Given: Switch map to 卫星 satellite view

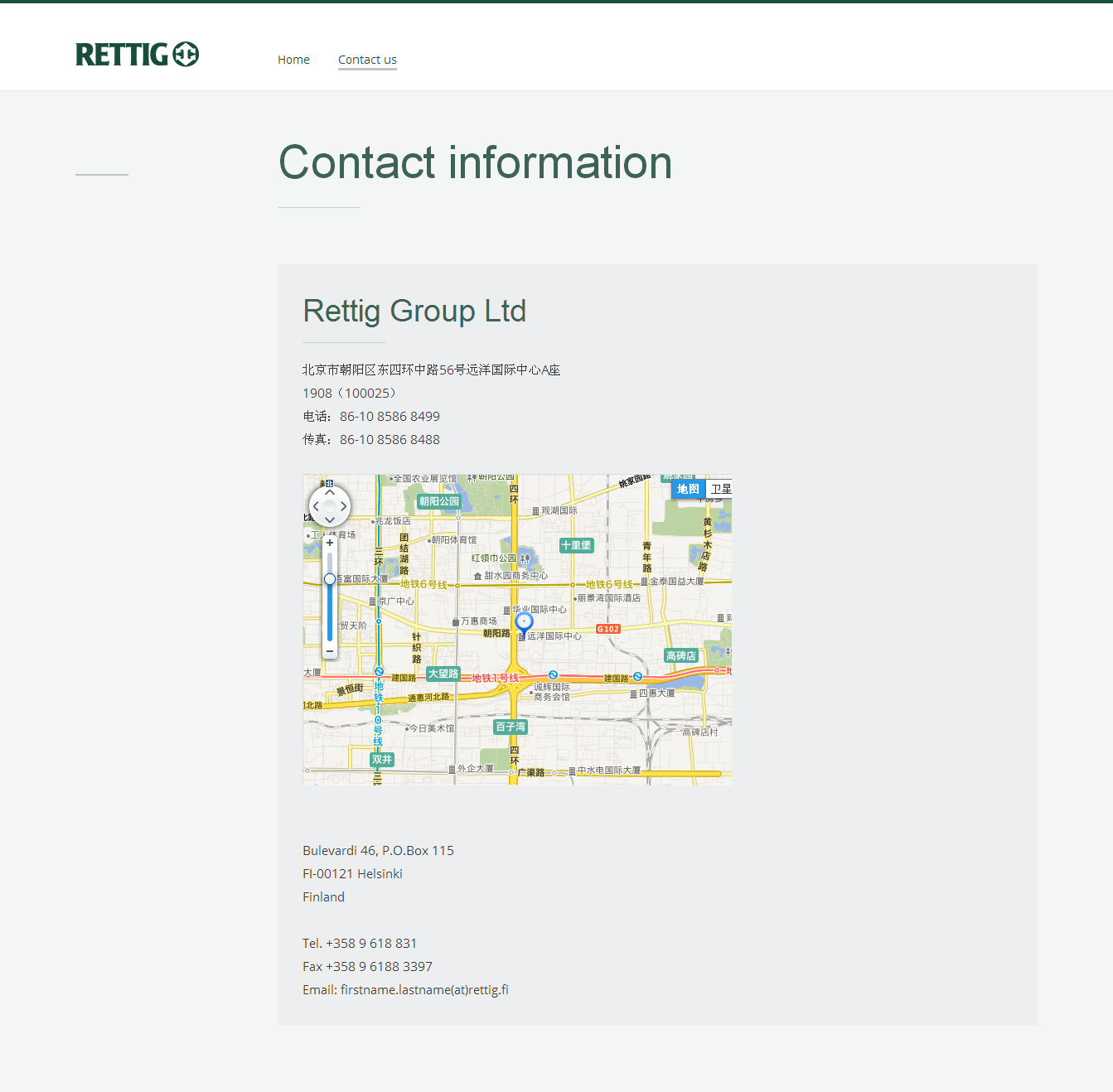Looking at the screenshot, I should [x=720, y=489].
